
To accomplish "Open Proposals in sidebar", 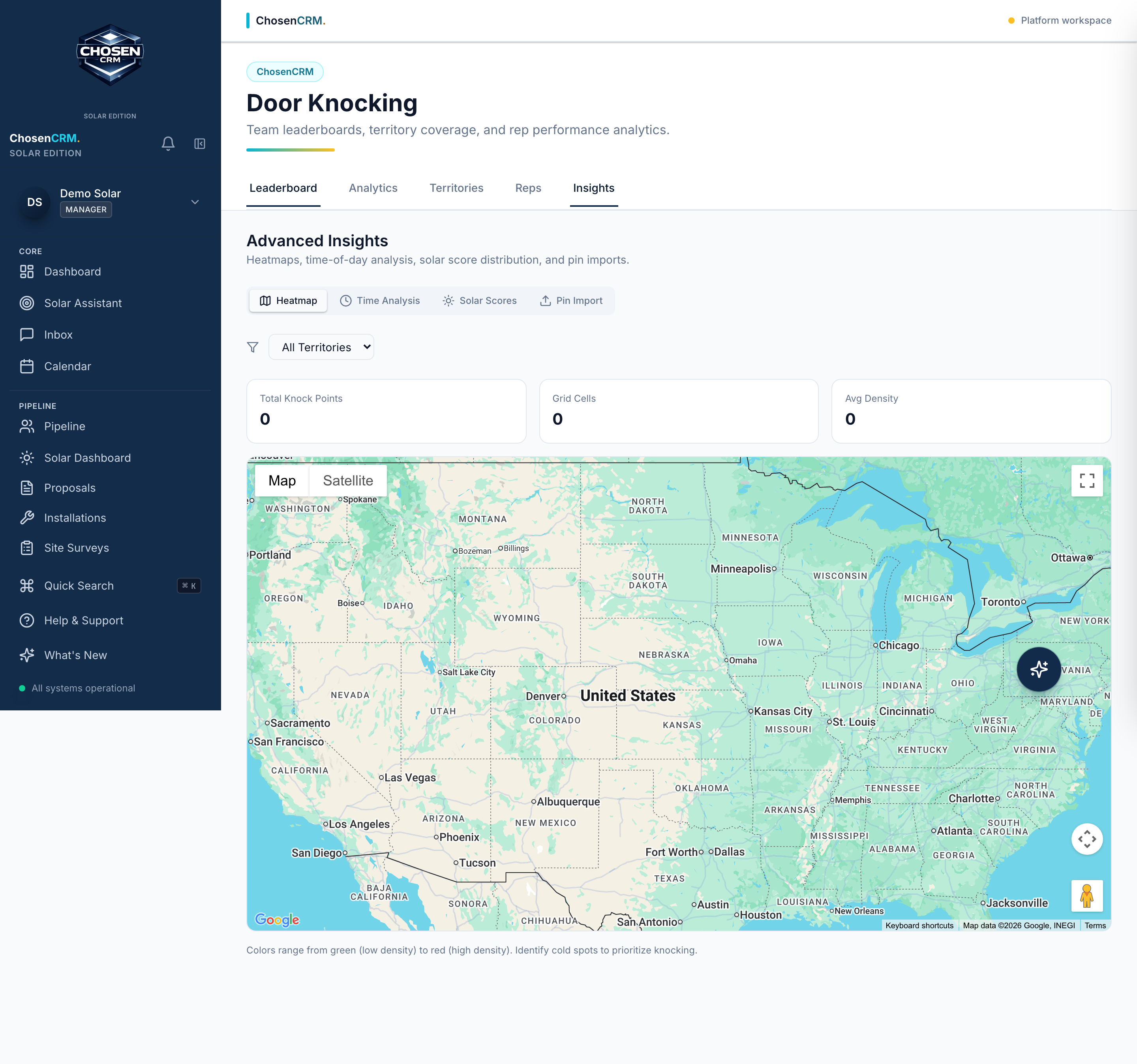I will tap(110, 488).
